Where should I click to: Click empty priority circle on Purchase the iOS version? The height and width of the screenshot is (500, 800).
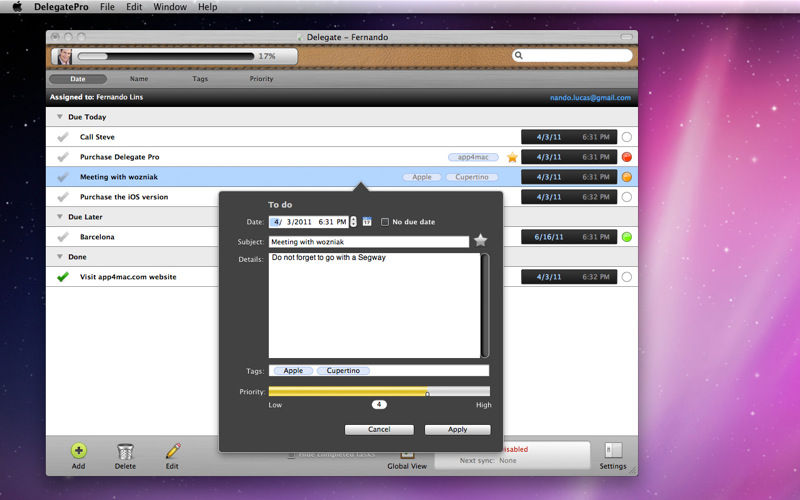(627, 197)
